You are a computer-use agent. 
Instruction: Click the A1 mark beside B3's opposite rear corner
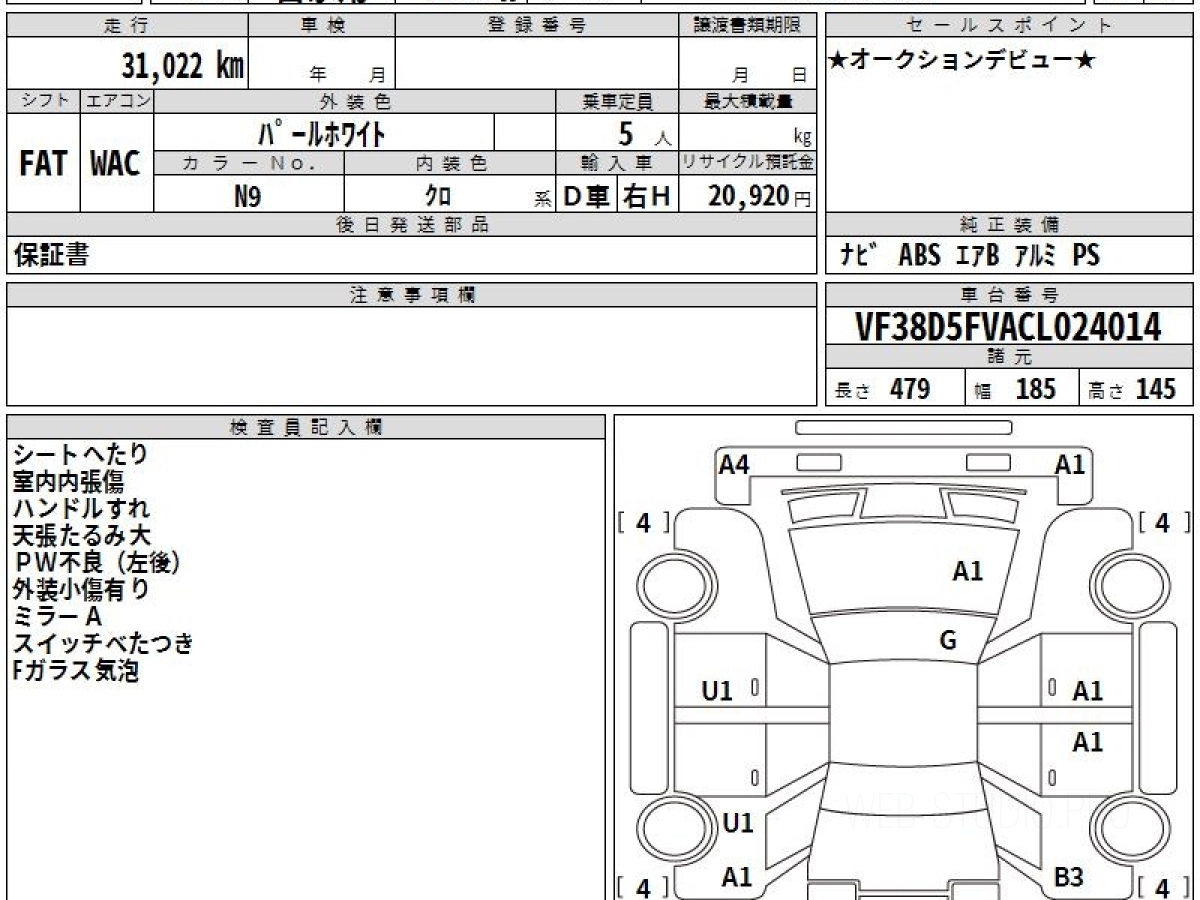(x=737, y=877)
